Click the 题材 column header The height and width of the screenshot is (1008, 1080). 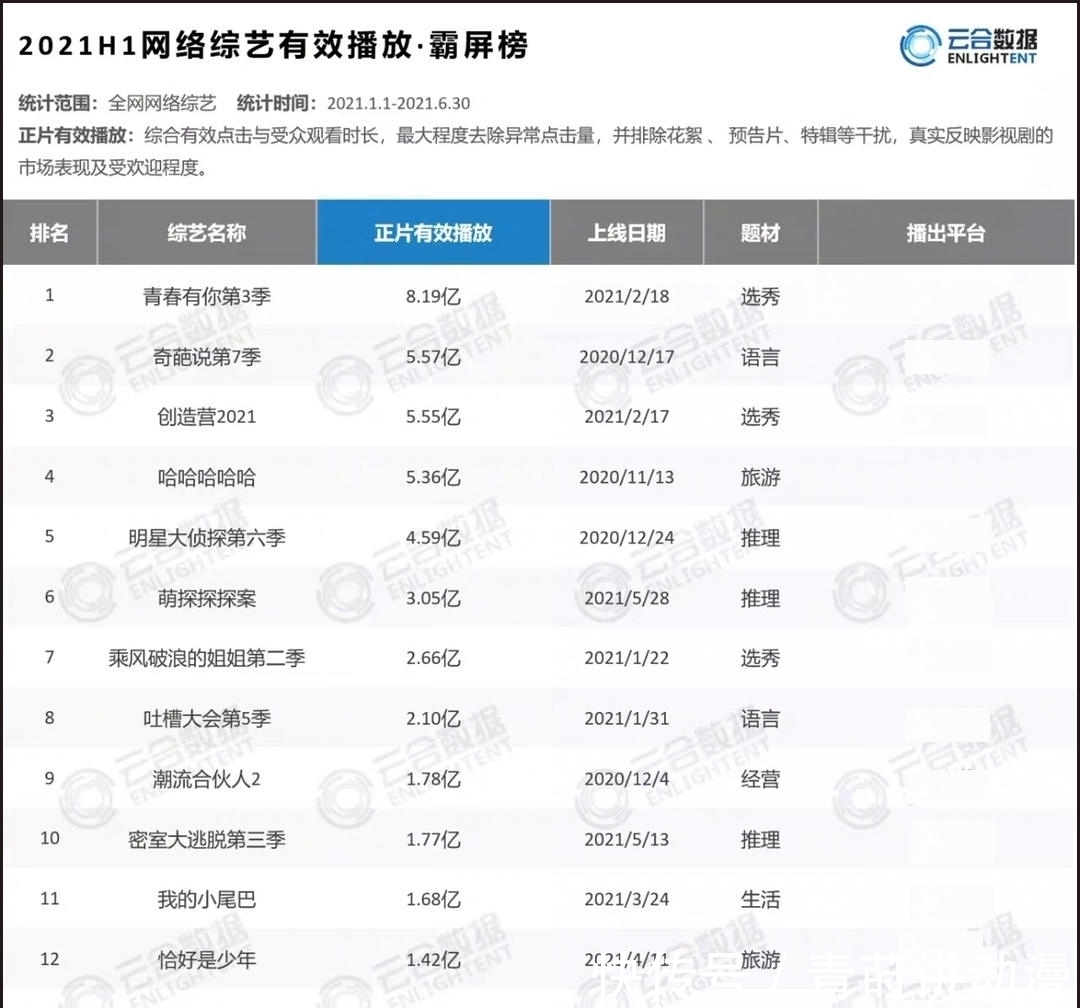(761, 232)
